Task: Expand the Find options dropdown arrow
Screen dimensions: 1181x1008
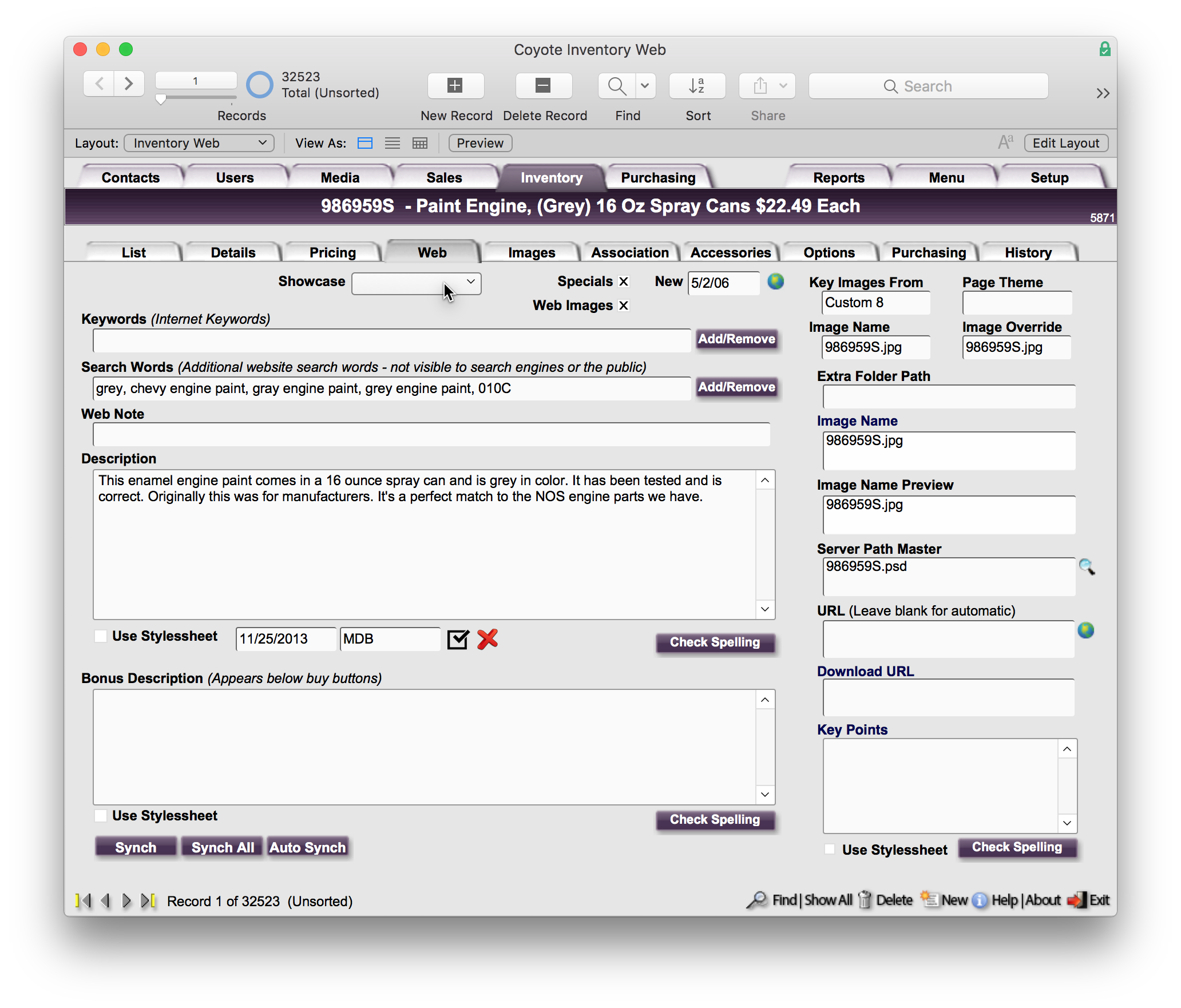Action: 645,86
